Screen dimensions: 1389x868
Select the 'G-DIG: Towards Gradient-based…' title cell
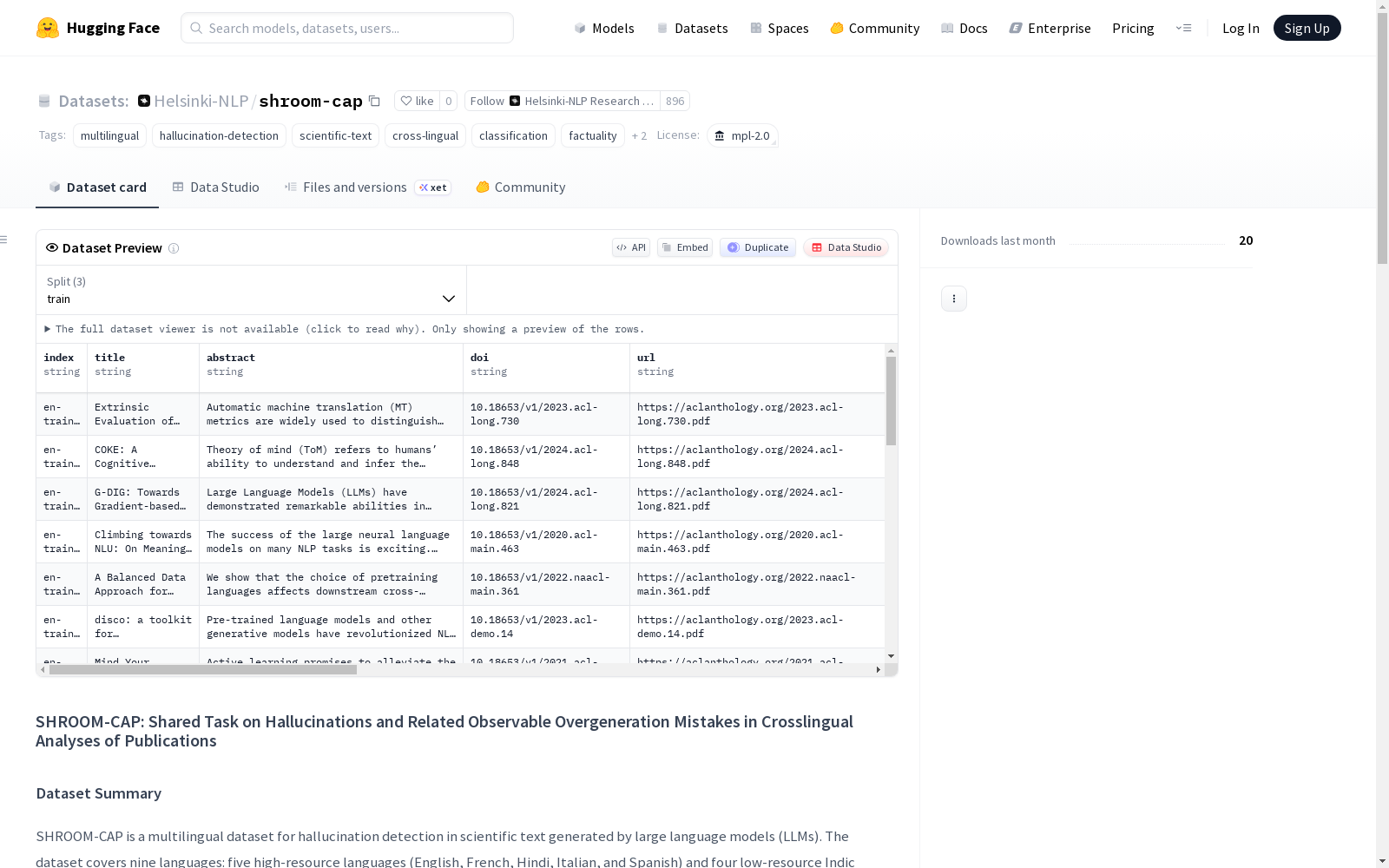pos(143,499)
